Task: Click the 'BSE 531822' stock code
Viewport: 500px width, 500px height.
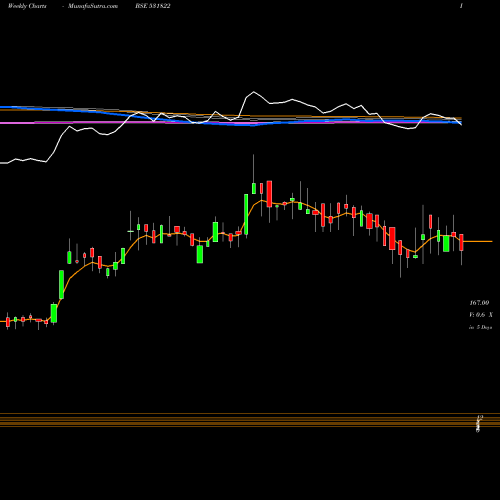Action: pyautogui.click(x=153, y=6)
